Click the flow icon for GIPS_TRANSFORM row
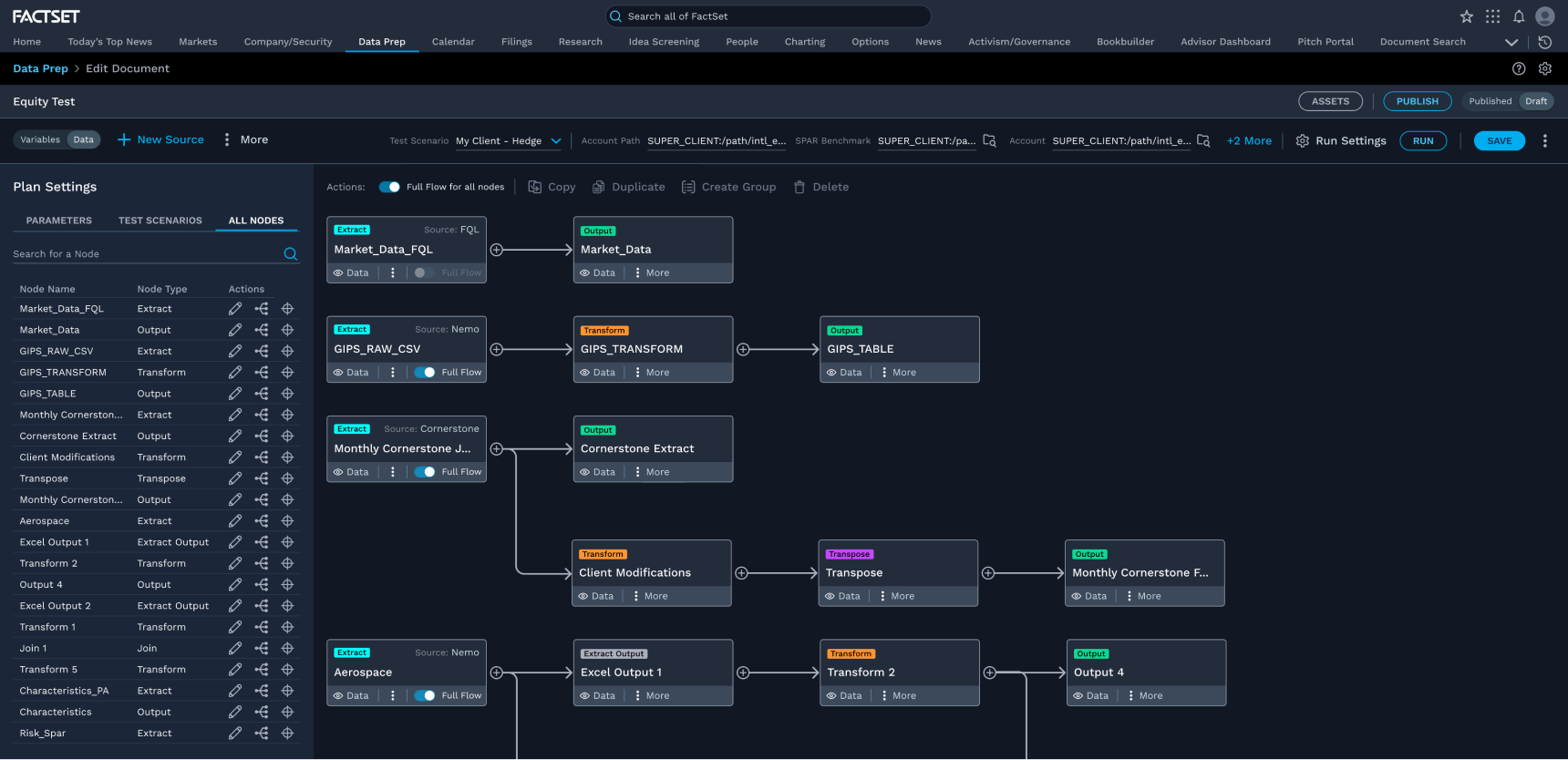The image size is (1568, 760). tap(262, 373)
